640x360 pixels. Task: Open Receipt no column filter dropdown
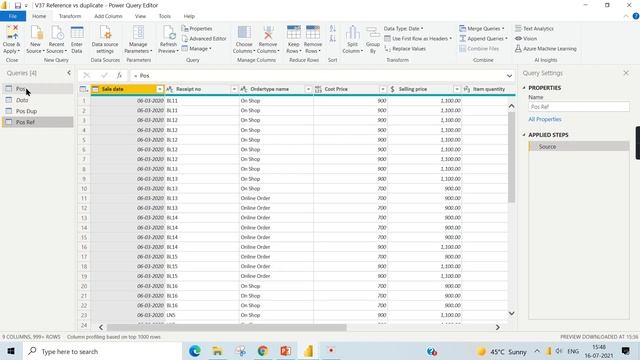(x=234, y=89)
